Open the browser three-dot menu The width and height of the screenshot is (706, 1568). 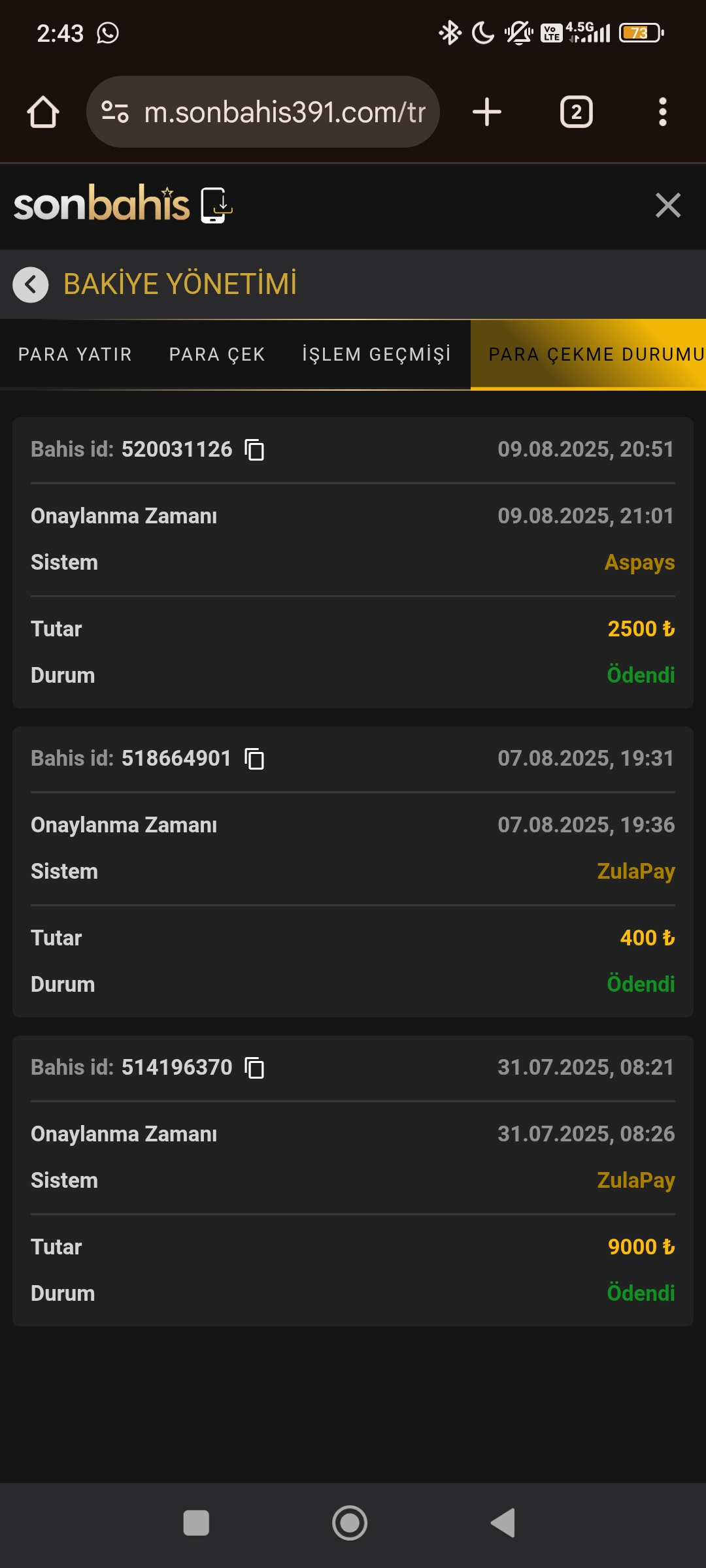[662, 112]
